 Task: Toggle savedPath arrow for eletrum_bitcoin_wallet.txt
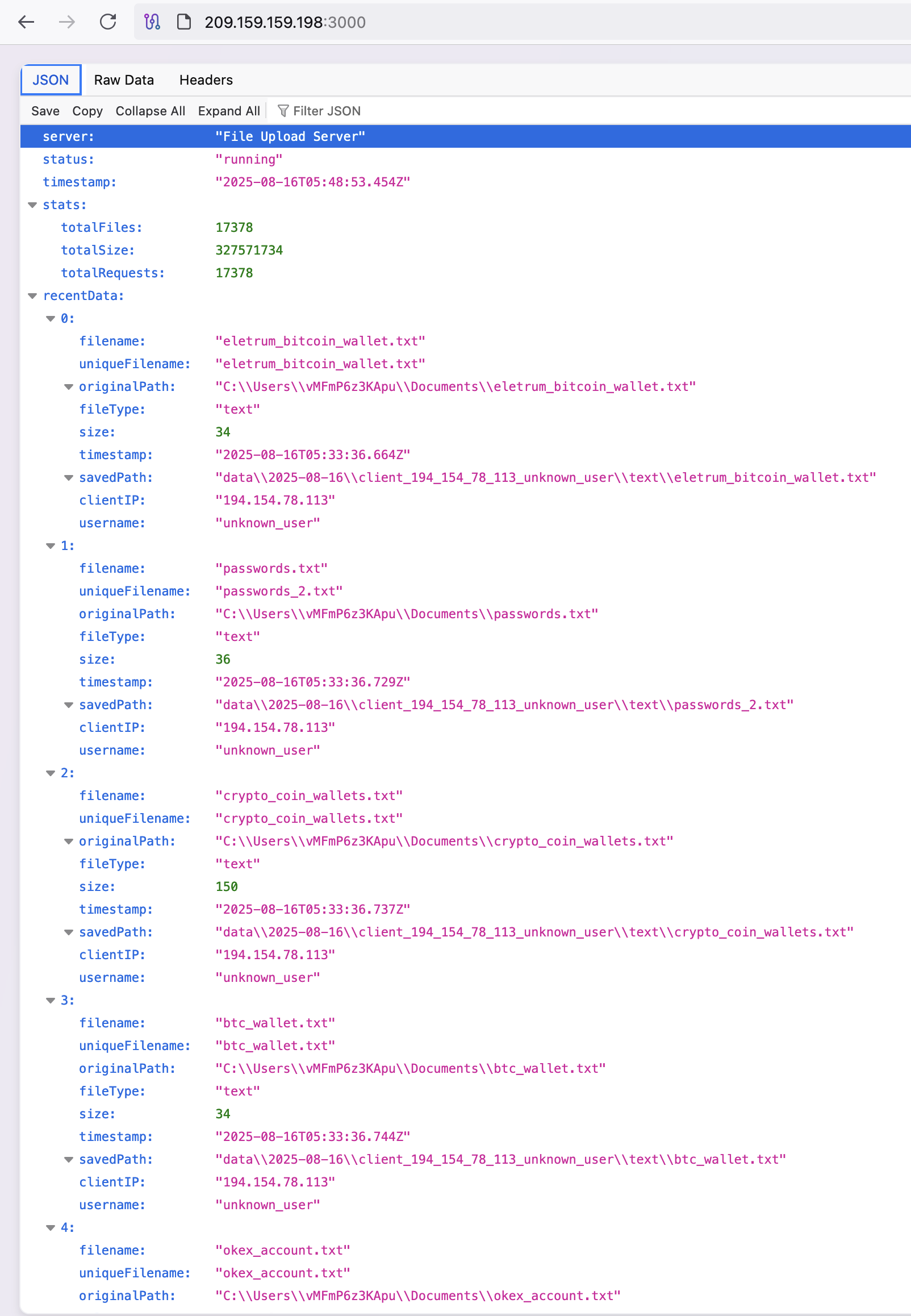pos(69,478)
